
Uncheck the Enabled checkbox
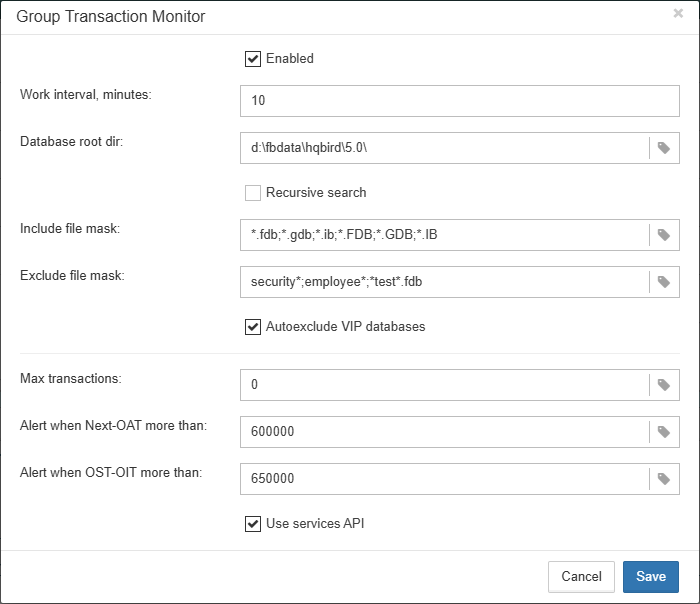(x=253, y=59)
